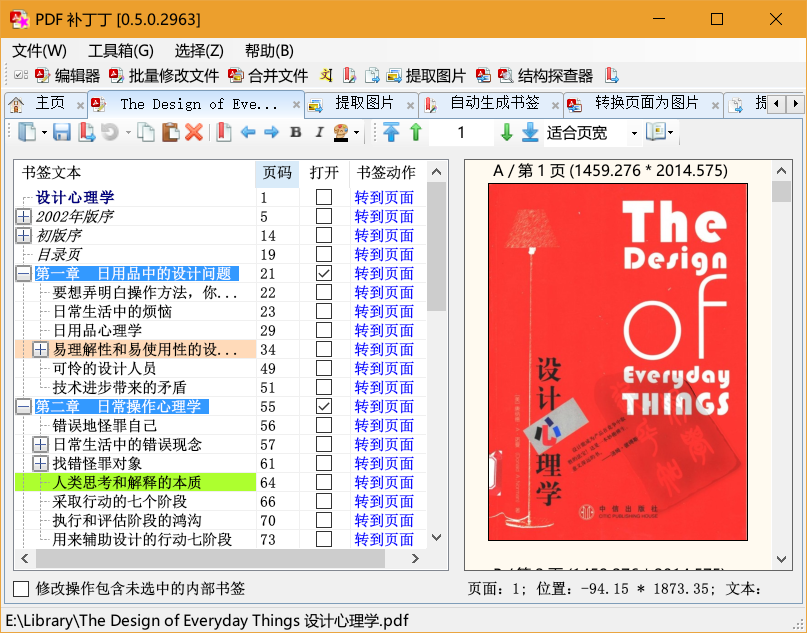This screenshot has height=633, width=807.
Task: Uncheck 打开 checkbox for 第一章 row
Action: coord(324,273)
